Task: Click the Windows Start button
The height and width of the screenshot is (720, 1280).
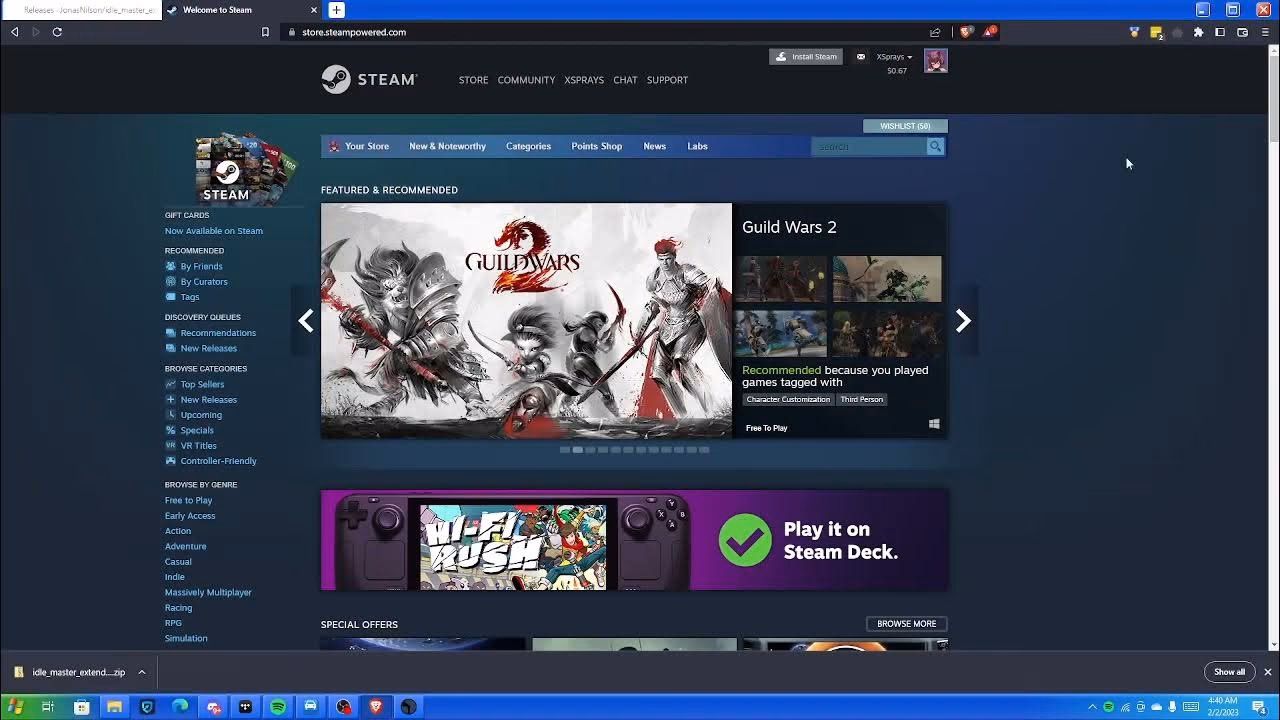Action: pyautogui.click(x=15, y=707)
